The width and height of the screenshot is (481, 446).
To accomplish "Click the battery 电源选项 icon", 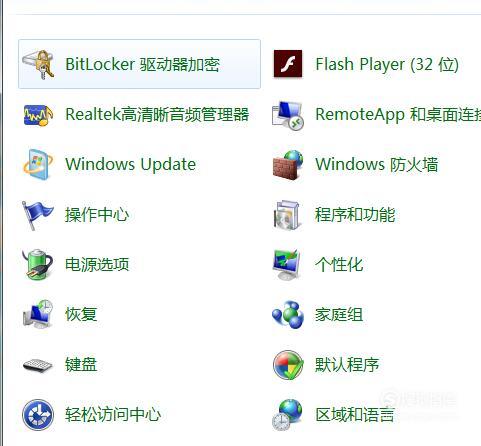I will pyautogui.click(x=38, y=264).
